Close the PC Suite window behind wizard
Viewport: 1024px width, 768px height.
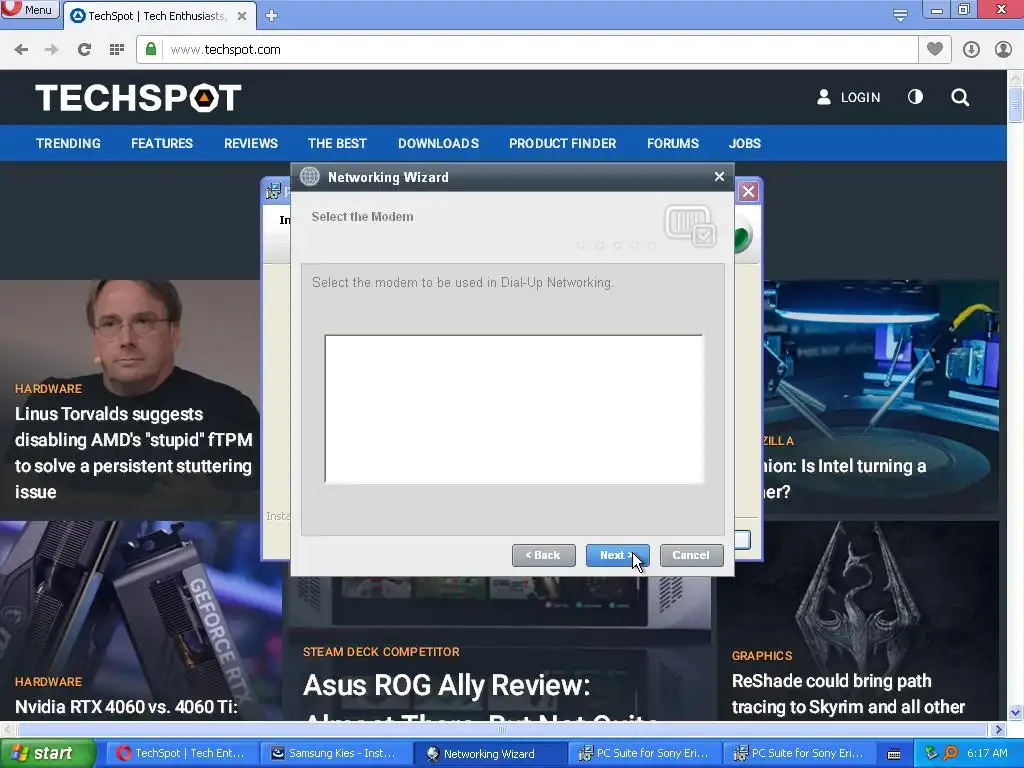pos(748,191)
